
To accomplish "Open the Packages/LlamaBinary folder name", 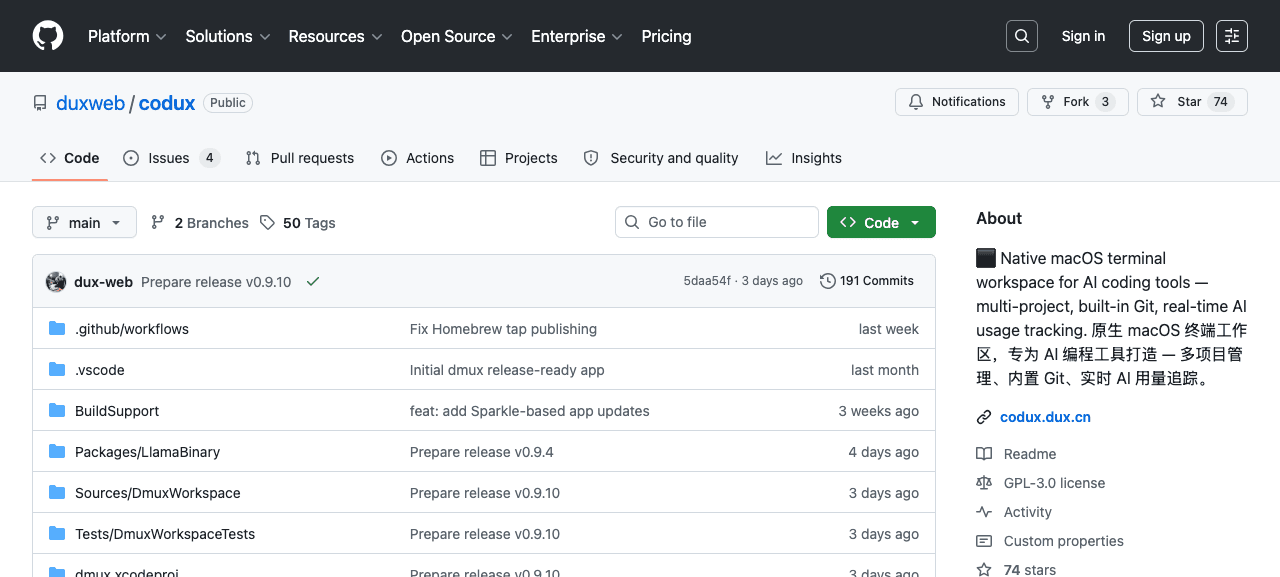I will [147, 452].
